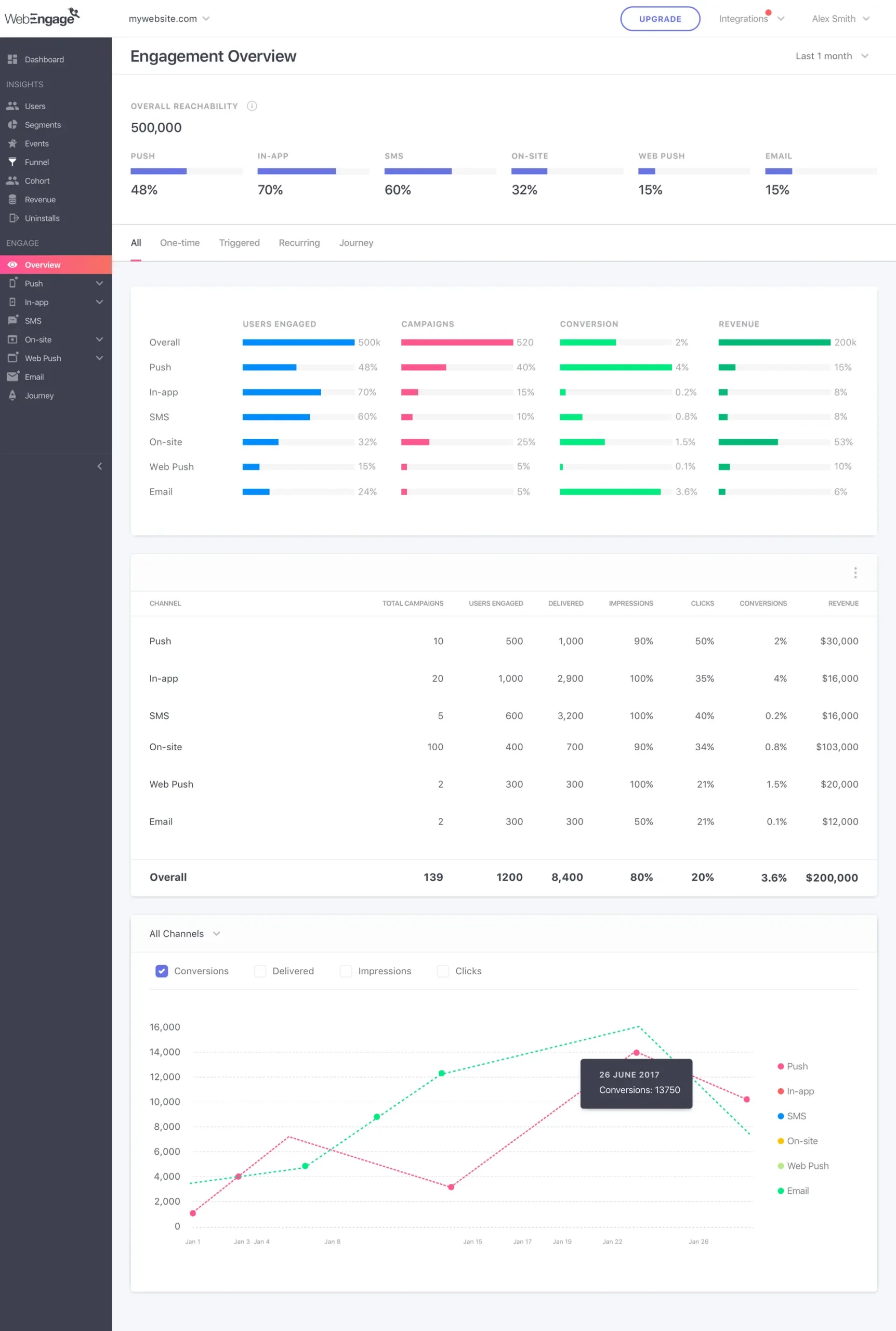
Task: Open the Journey section icon
Action: tap(13, 395)
